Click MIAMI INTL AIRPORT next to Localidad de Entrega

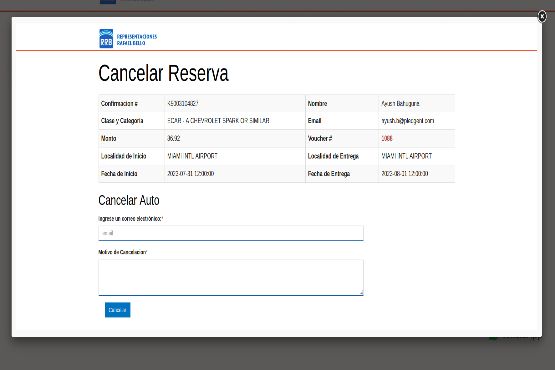407,156
